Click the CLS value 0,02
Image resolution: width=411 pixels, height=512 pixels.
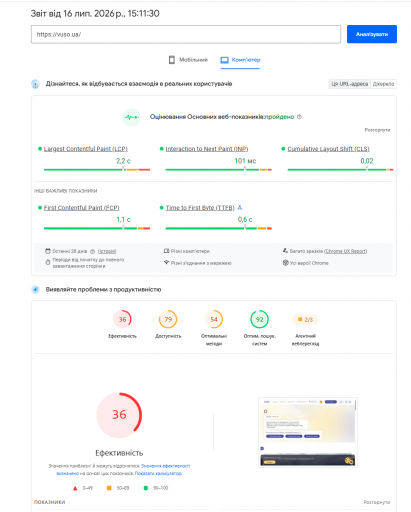(x=367, y=161)
